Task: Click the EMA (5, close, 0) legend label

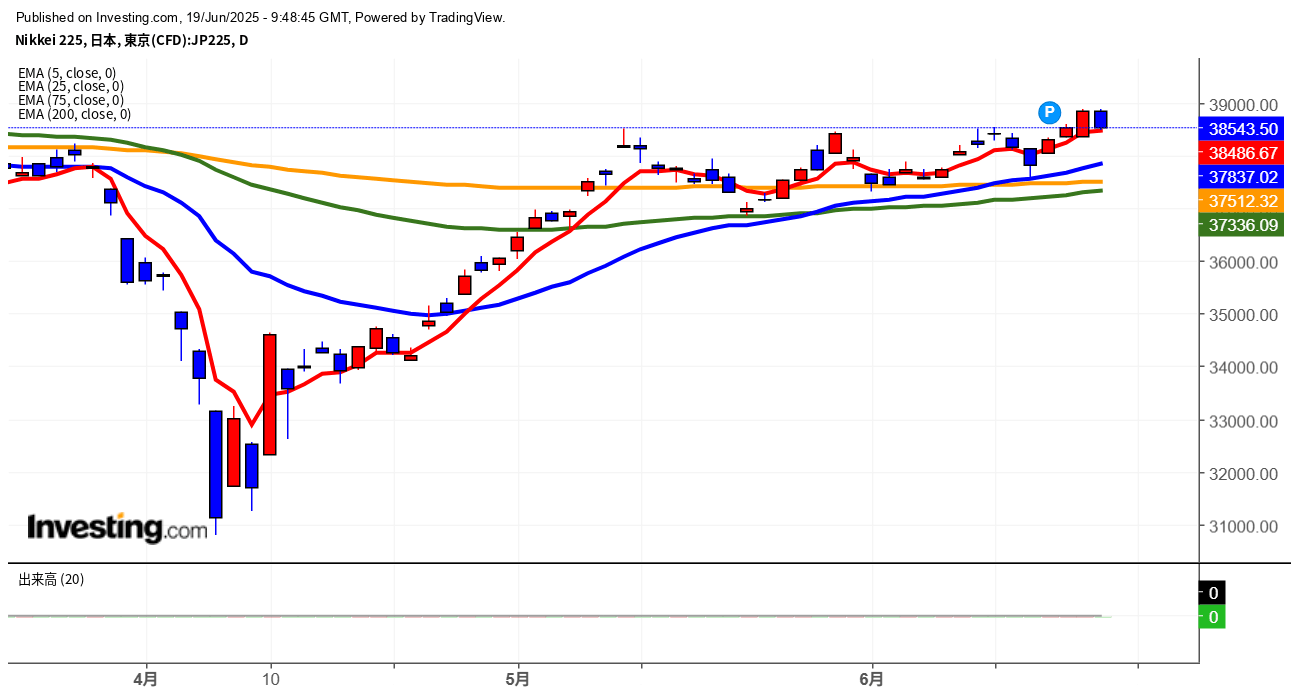Action: coord(67,72)
